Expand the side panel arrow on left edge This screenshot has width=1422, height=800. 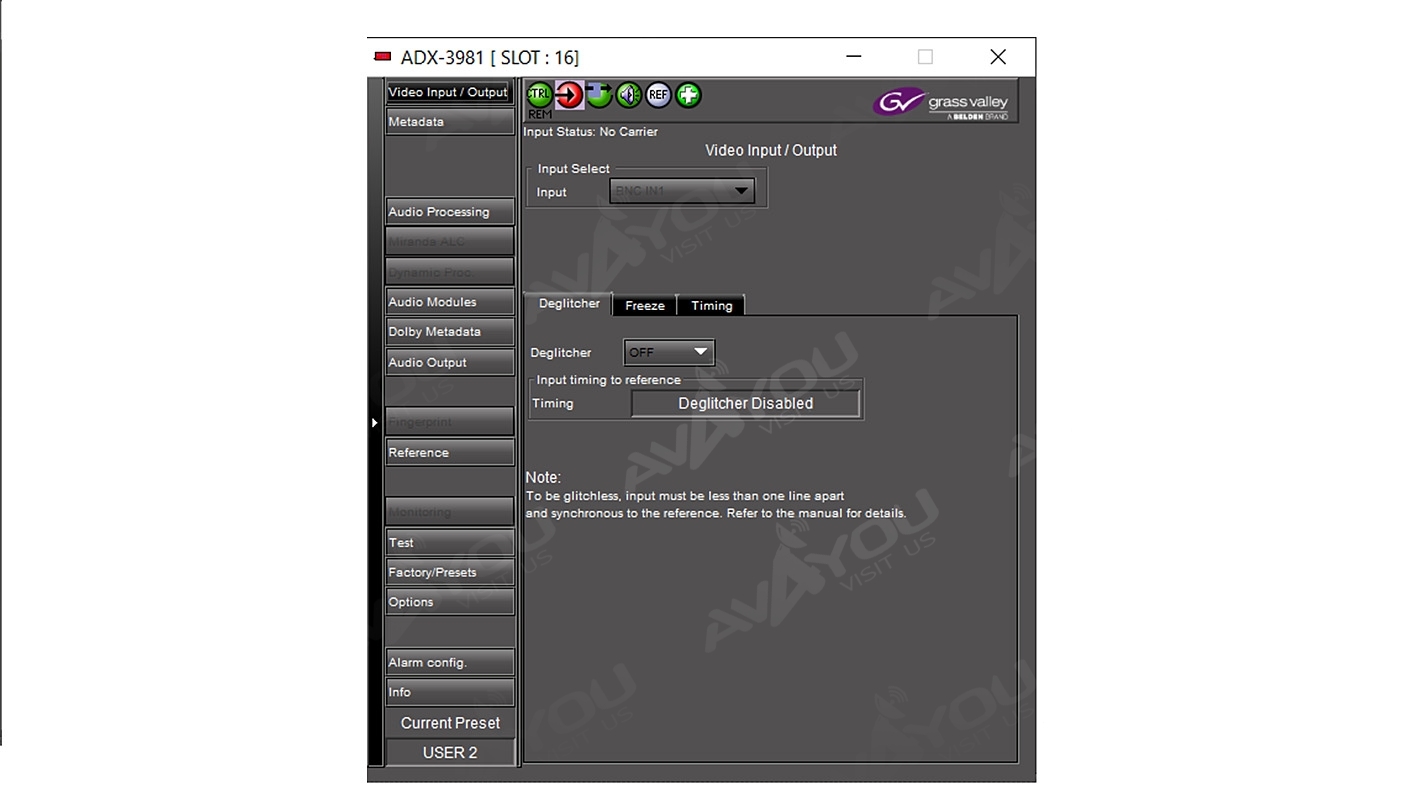click(x=375, y=423)
